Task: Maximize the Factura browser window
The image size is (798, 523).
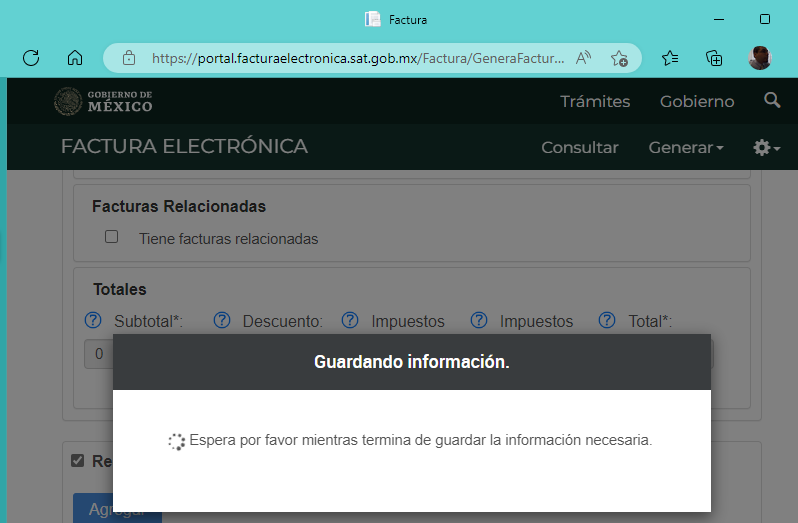Action: (764, 19)
